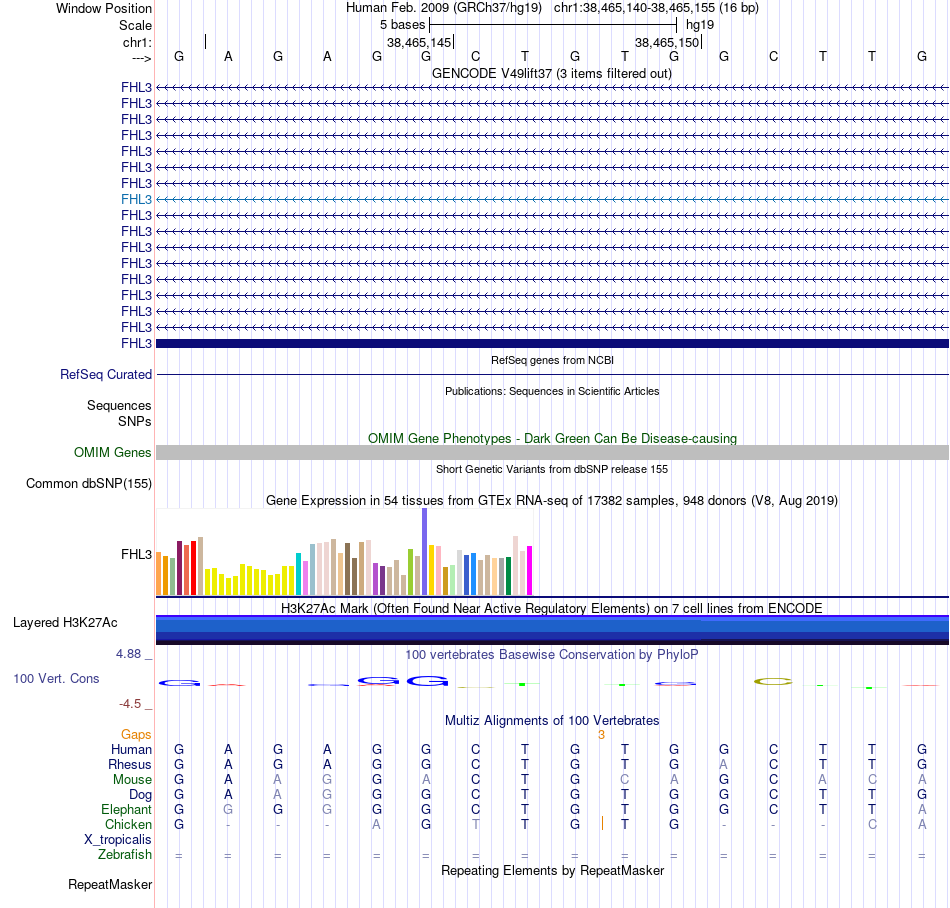Screen dimensions: 950x908
Task: Click the Chicken alignment row label
Action: click(x=128, y=824)
